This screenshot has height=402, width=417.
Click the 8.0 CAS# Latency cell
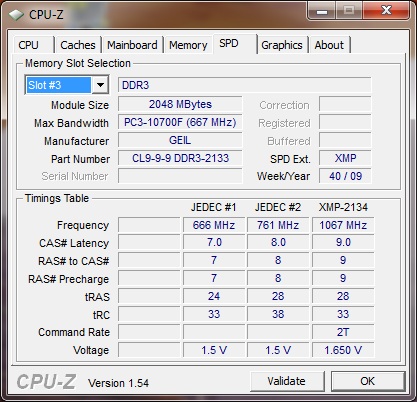[x=278, y=242]
